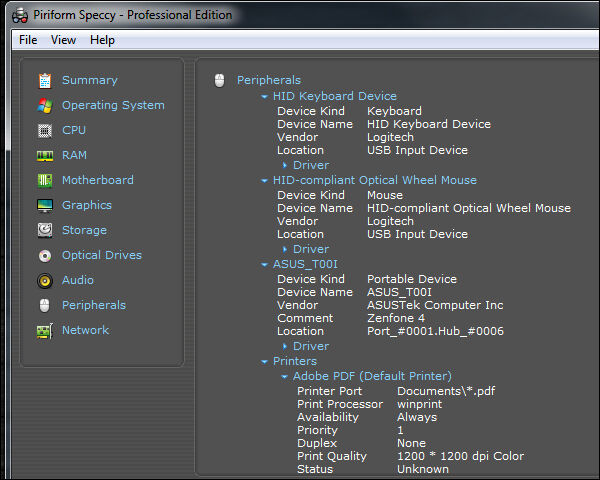
Task: Click 'Portable Device' value
Action: [x=412, y=279]
